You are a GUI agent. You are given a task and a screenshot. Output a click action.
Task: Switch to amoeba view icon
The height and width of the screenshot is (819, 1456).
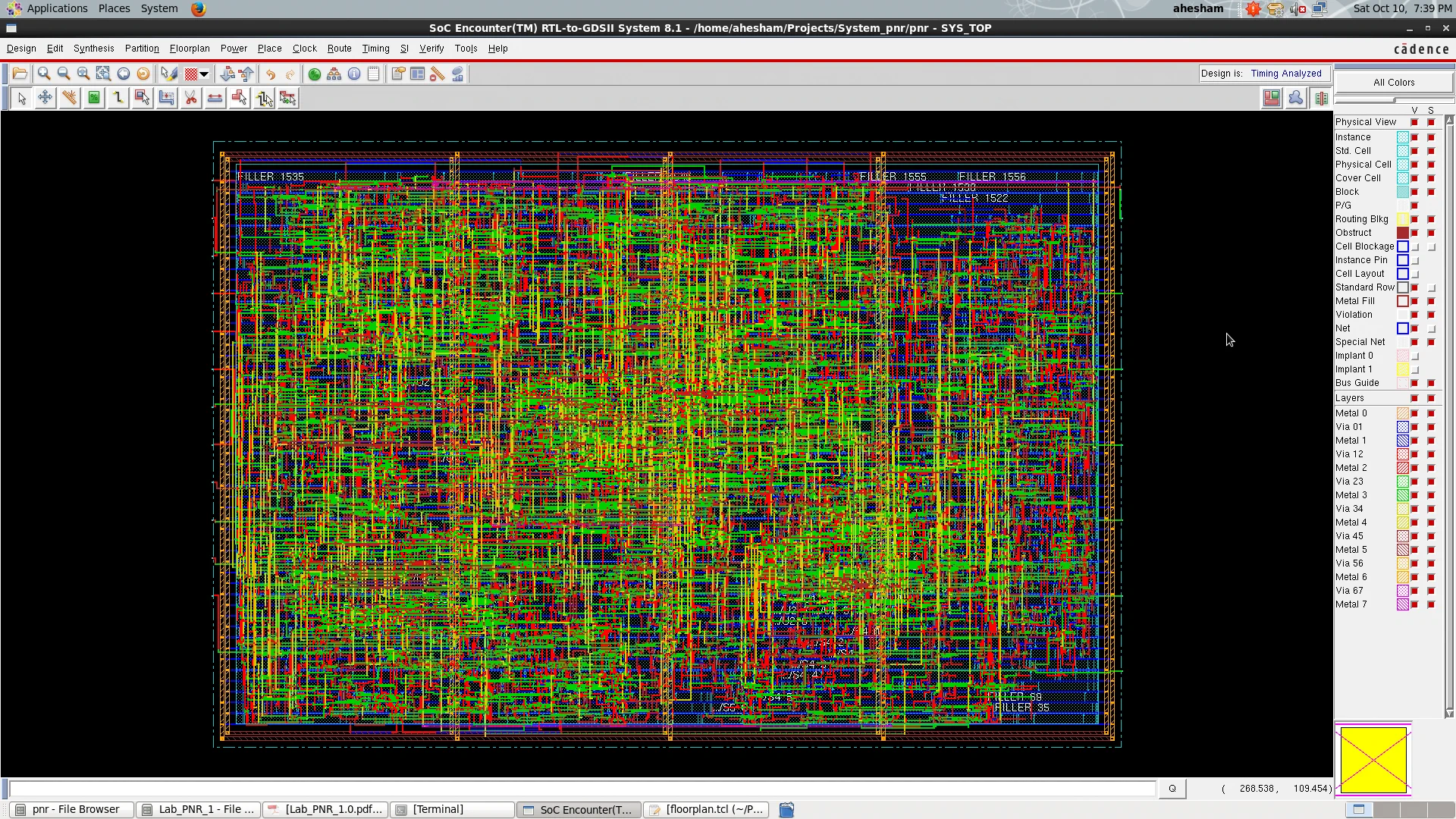tap(1296, 98)
